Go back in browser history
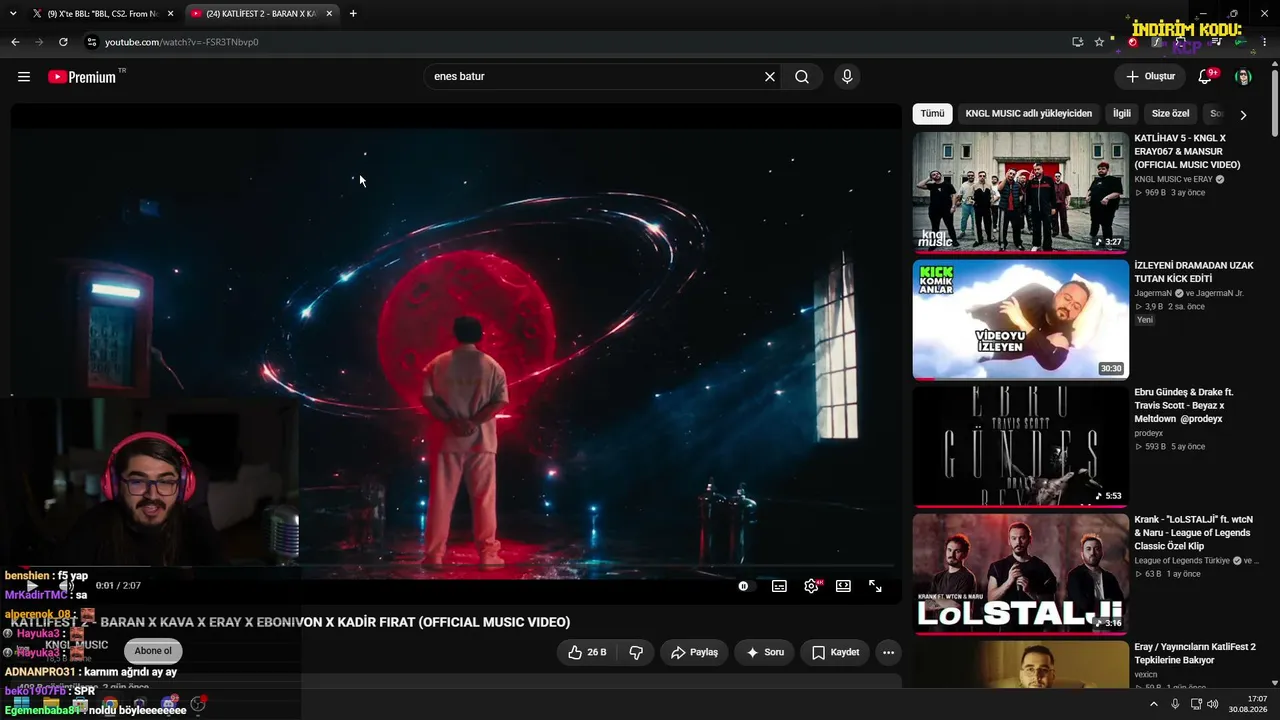Image resolution: width=1280 pixels, height=720 pixels. (x=15, y=42)
